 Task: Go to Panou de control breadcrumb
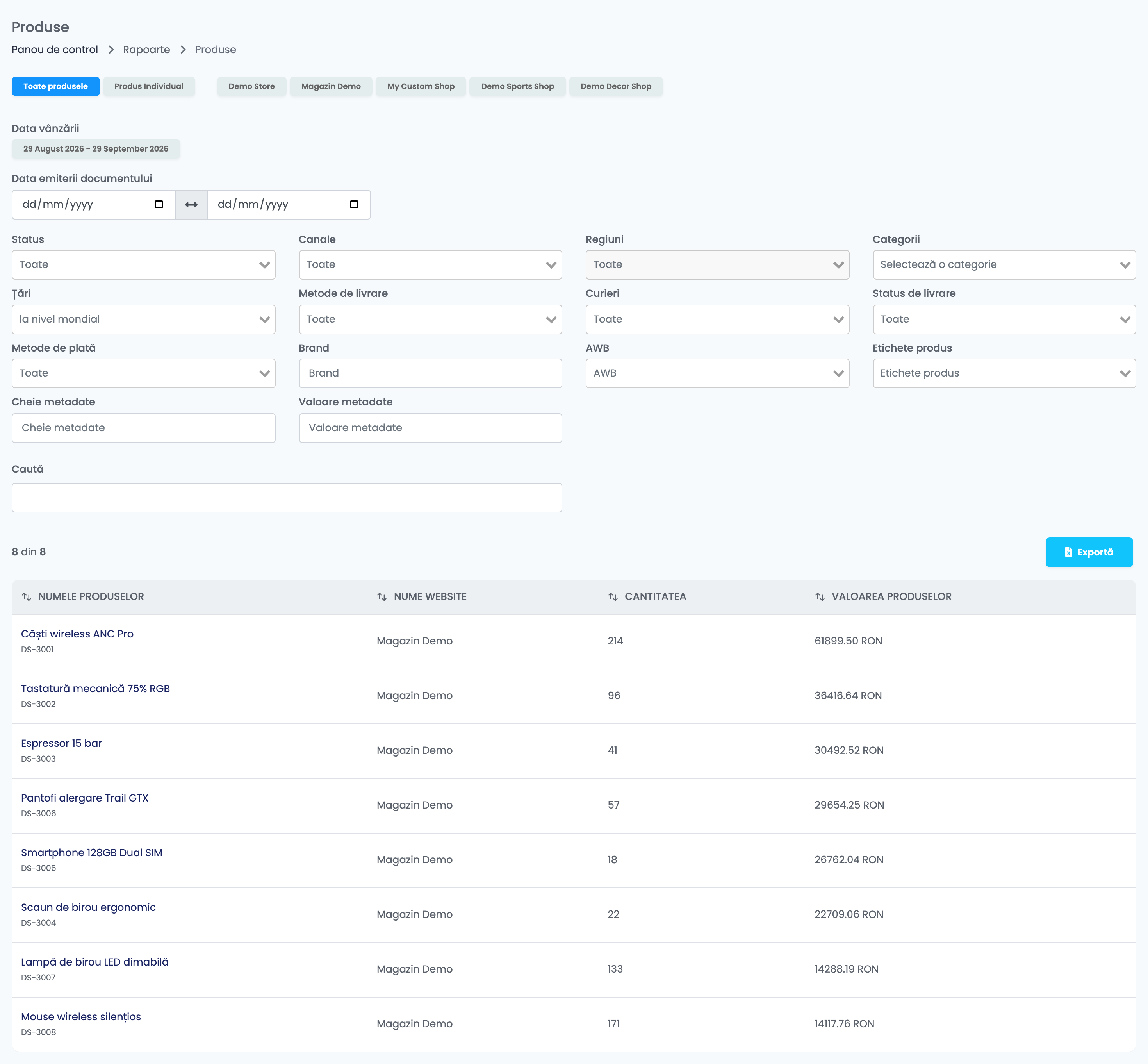55,50
